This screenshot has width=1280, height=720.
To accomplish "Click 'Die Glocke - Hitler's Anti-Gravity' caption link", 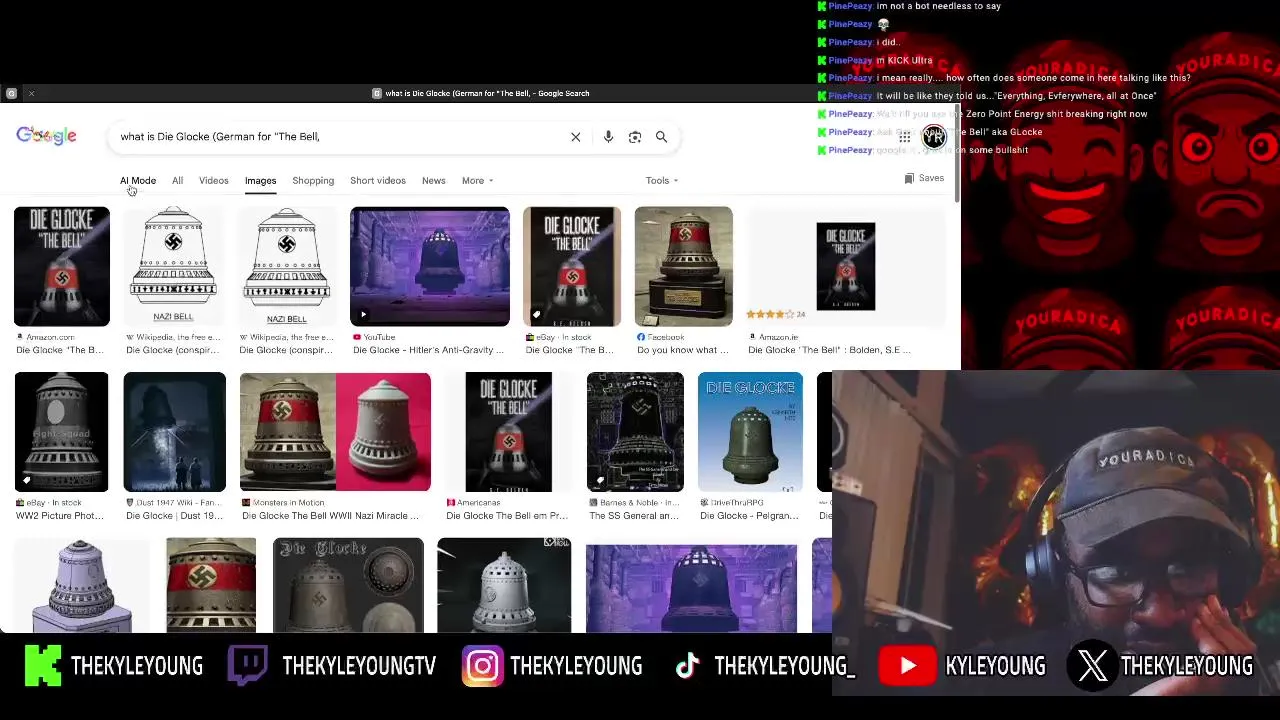I will click(x=428, y=350).
